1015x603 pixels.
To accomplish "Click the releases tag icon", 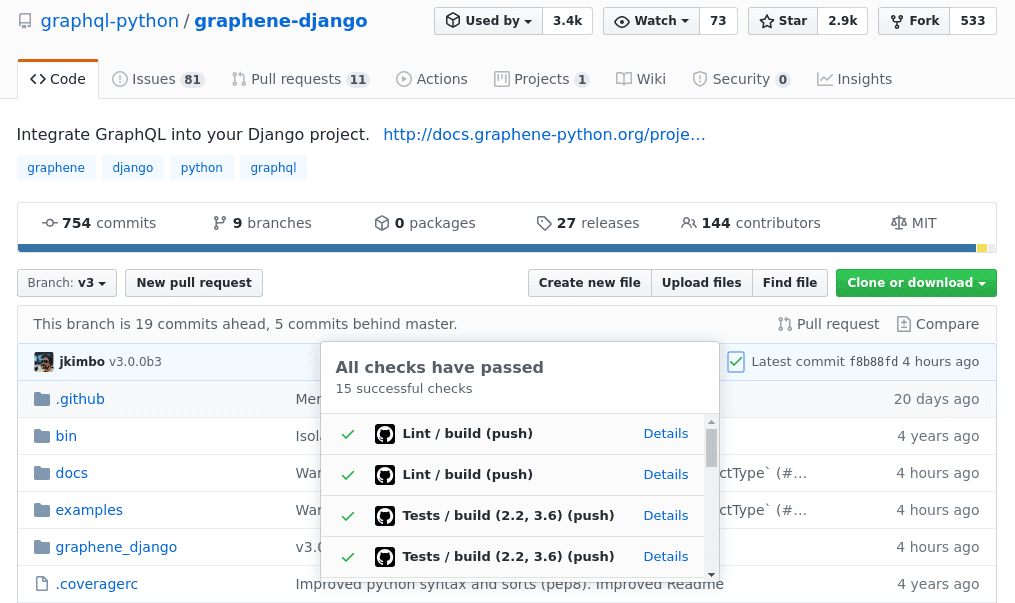I will click(544, 223).
